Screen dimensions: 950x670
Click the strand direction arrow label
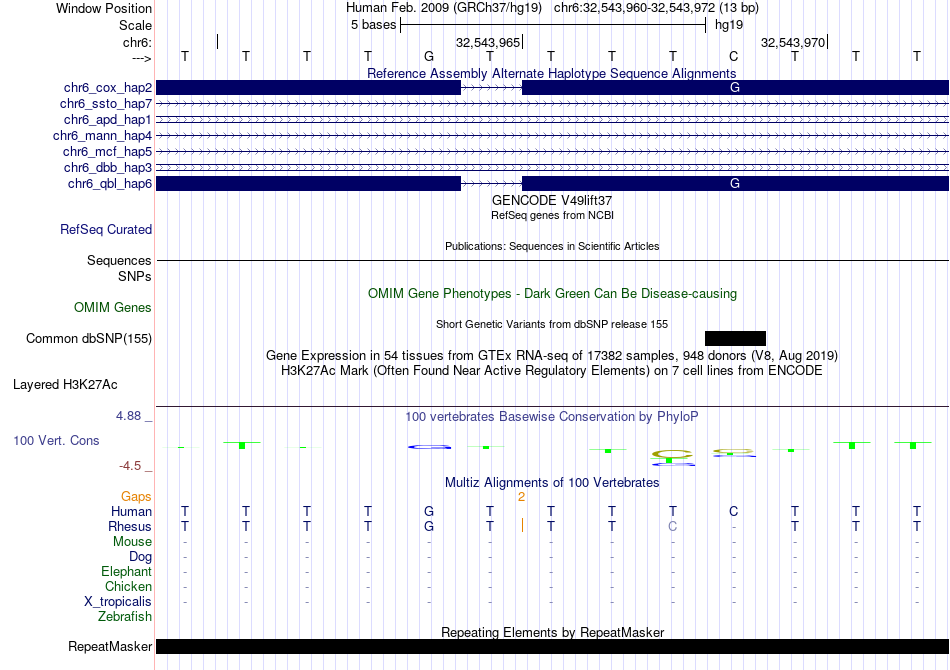pyautogui.click(x=142, y=58)
